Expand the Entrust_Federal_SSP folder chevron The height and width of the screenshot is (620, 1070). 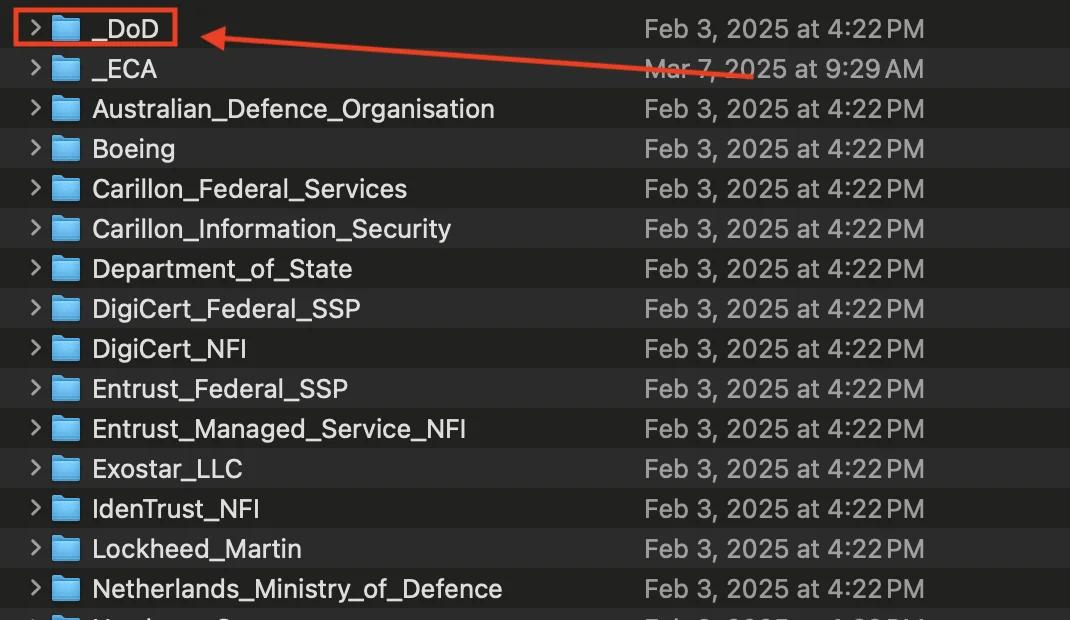(35, 388)
